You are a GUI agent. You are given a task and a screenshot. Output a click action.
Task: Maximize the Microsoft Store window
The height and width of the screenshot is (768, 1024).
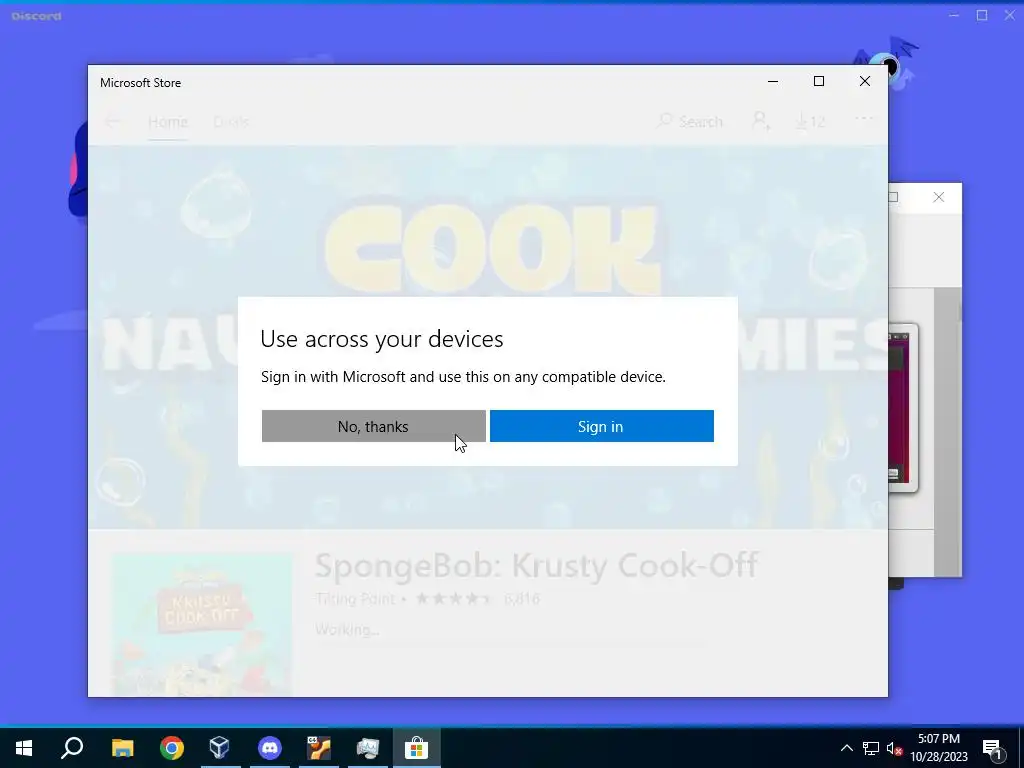[819, 82]
